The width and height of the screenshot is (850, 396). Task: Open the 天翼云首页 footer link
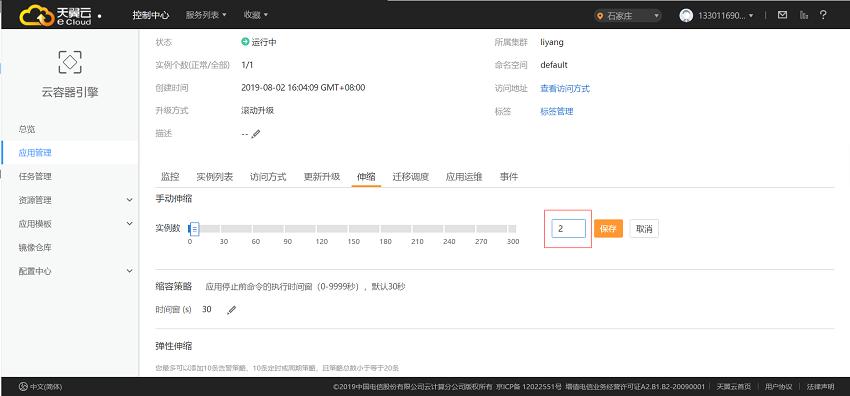734,387
